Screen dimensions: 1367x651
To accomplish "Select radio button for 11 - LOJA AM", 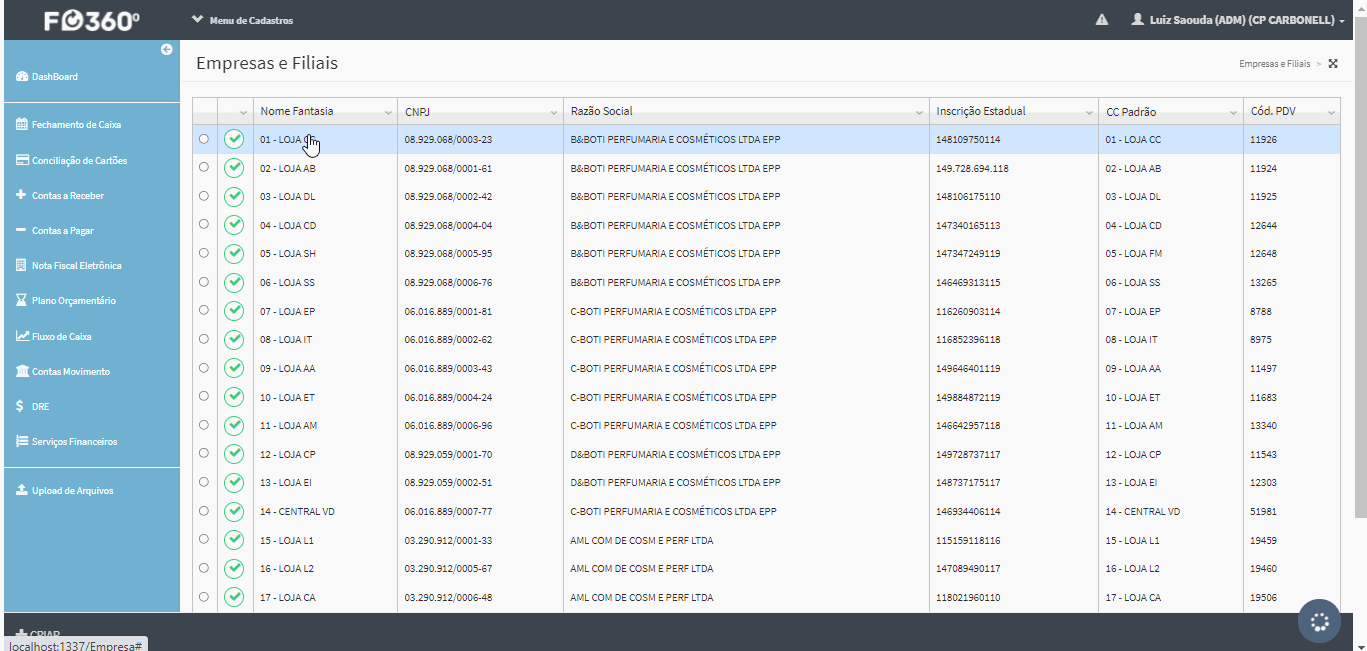I will coord(204,425).
